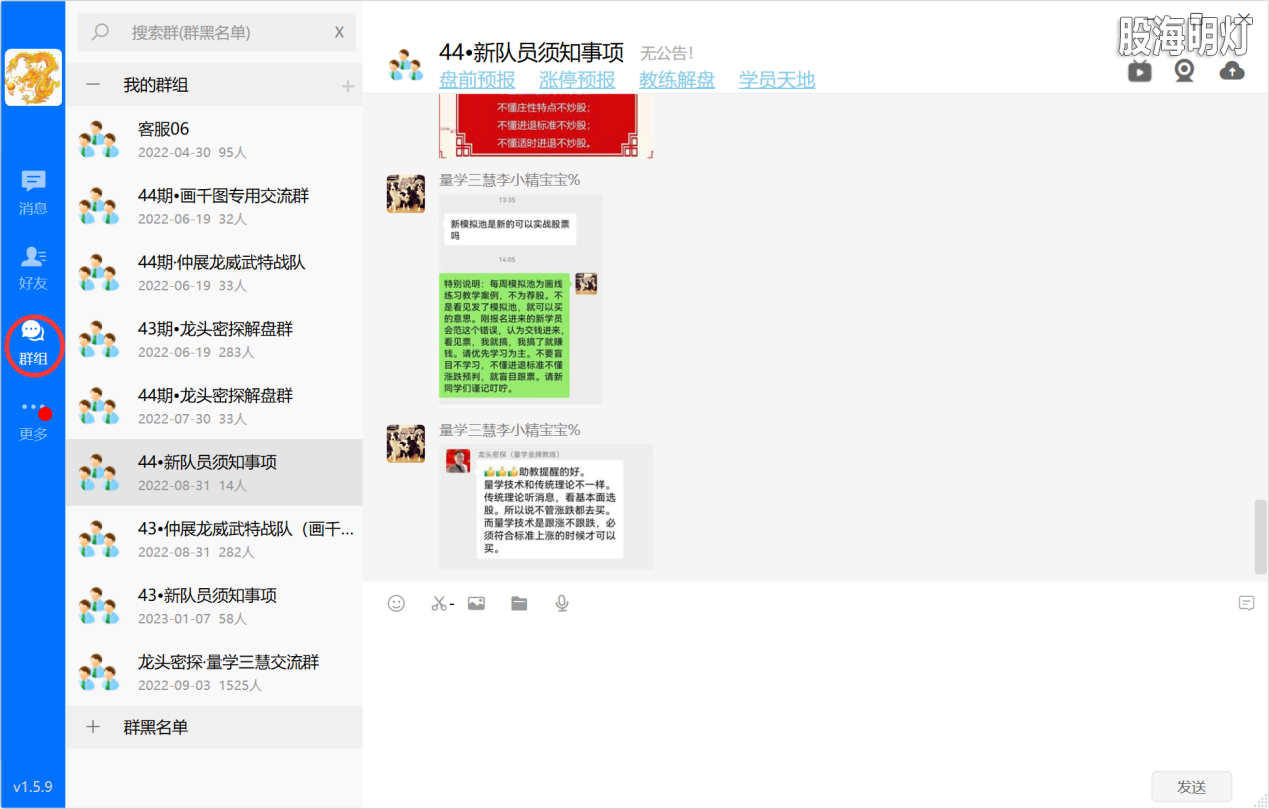The height and width of the screenshot is (809, 1269).
Task: Select the screenshot scissors tool
Action: tap(438, 604)
